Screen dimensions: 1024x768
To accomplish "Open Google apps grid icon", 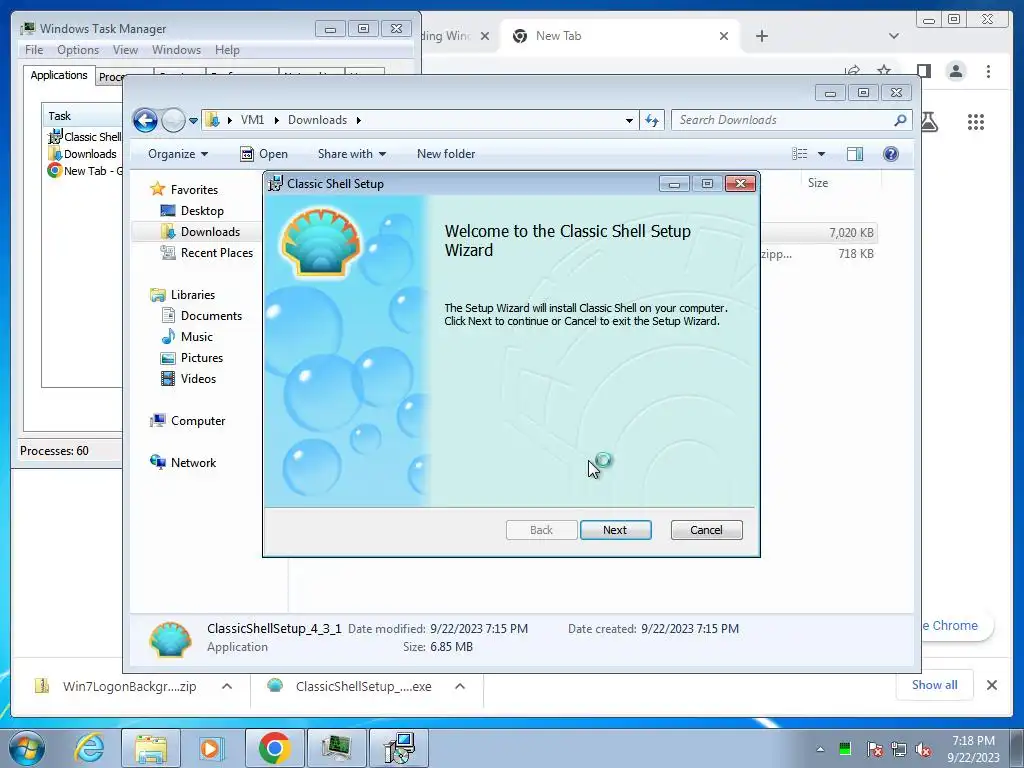I will click(976, 122).
